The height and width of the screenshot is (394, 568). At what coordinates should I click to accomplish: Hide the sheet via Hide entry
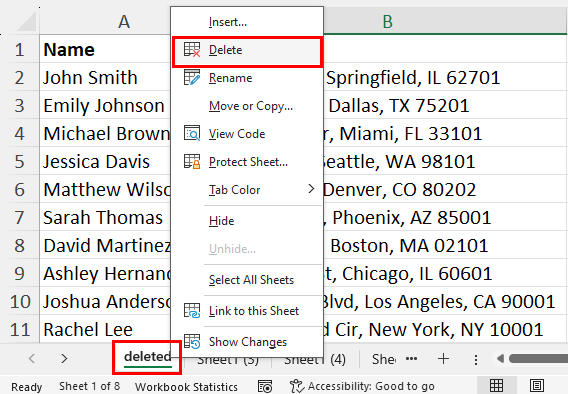click(x=247, y=221)
